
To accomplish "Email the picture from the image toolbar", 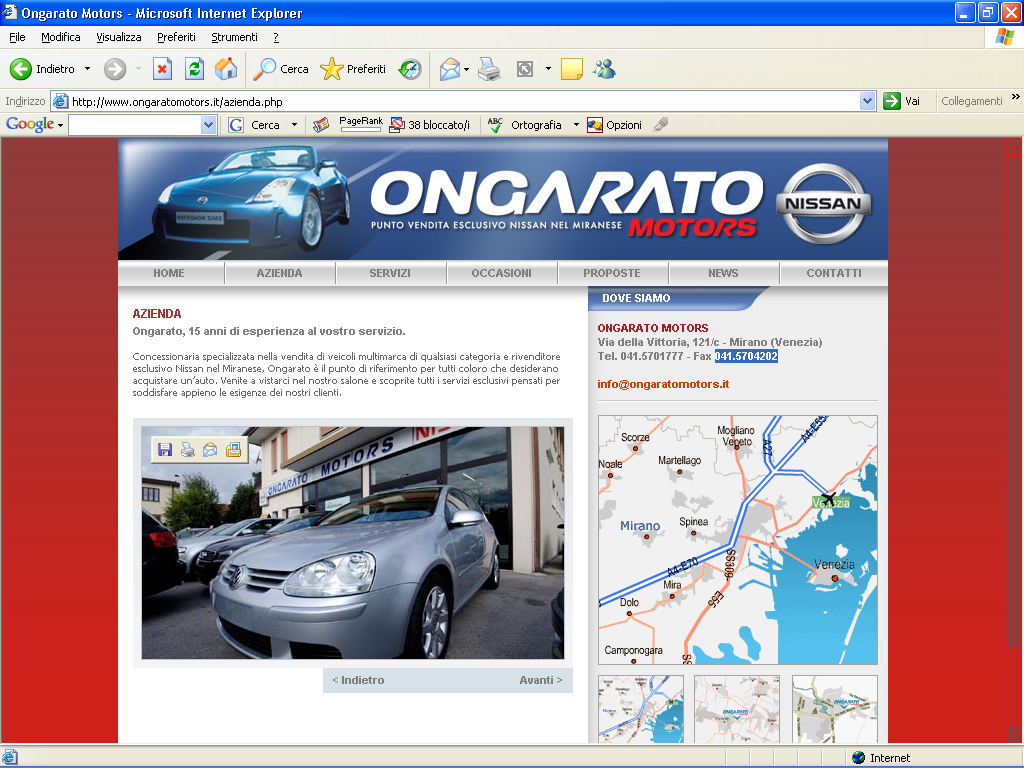I will pos(210,449).
